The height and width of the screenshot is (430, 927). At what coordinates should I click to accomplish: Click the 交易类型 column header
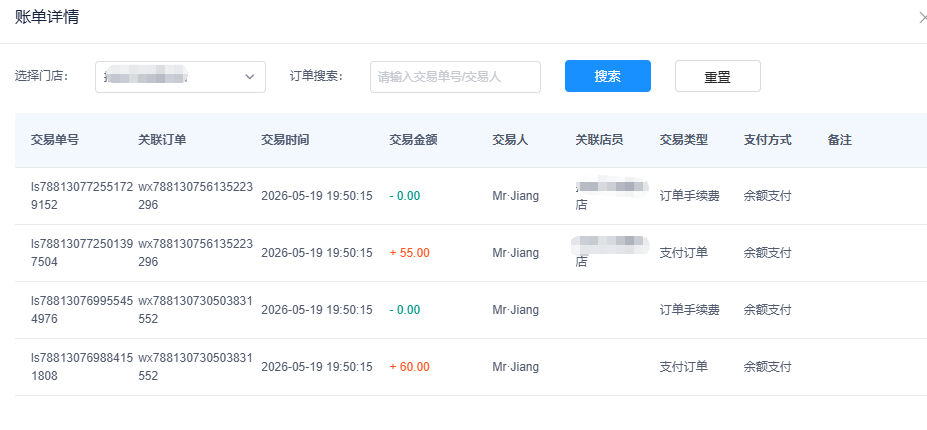[x=683, y=140]
